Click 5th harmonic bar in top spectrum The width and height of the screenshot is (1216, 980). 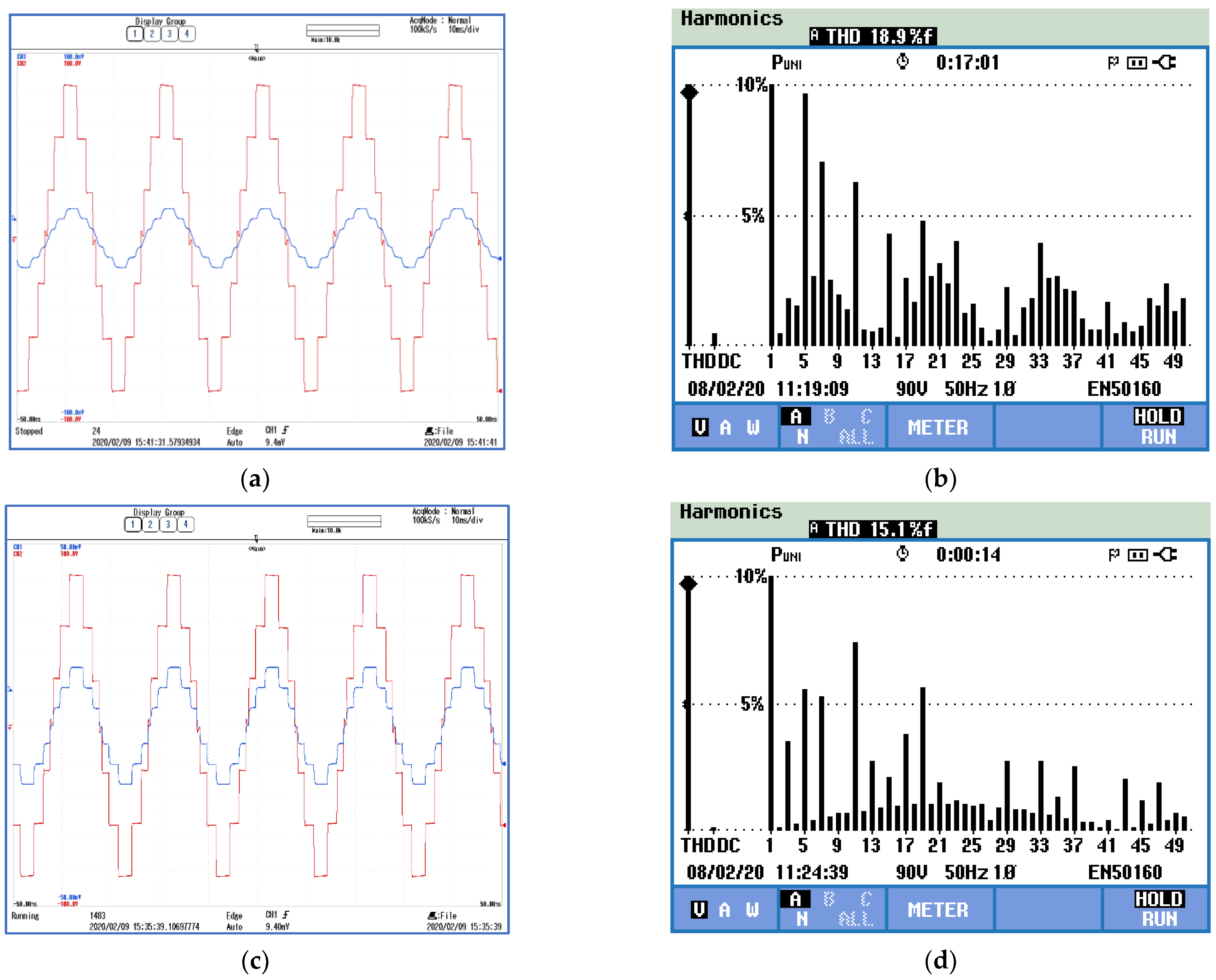(x=805, y=220)
